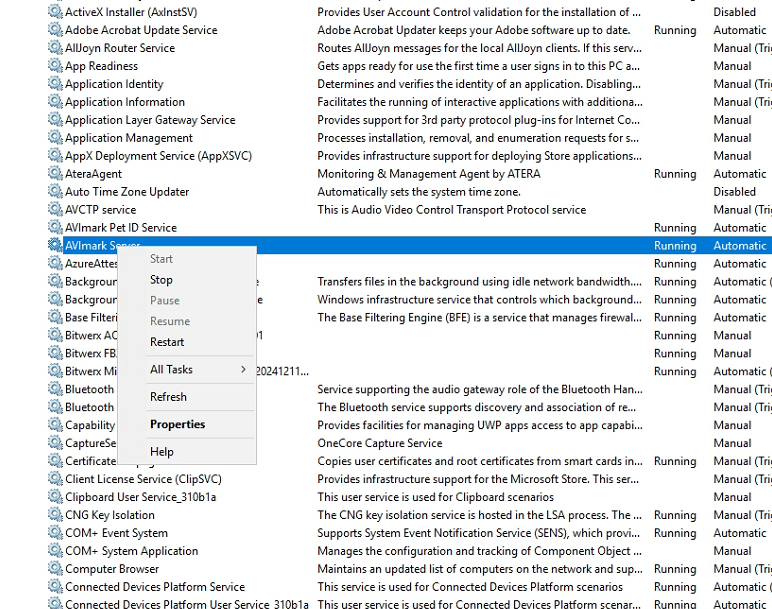Click gear icon beside Clipboard User Service_310b1a
The width and height of the screenshot is (772, 609).
(x=55, y=497)
